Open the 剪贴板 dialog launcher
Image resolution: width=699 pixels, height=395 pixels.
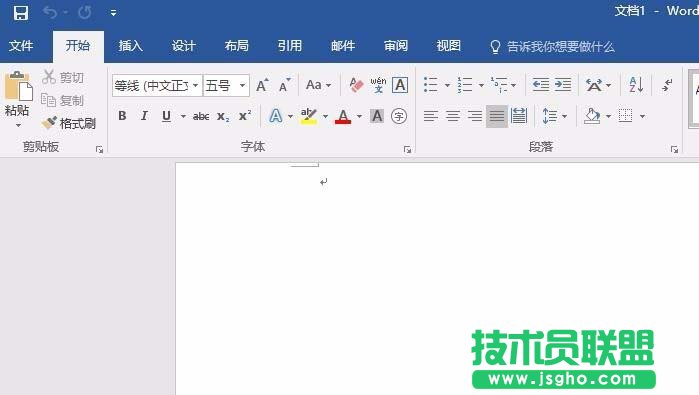click(x=99, y=150)
